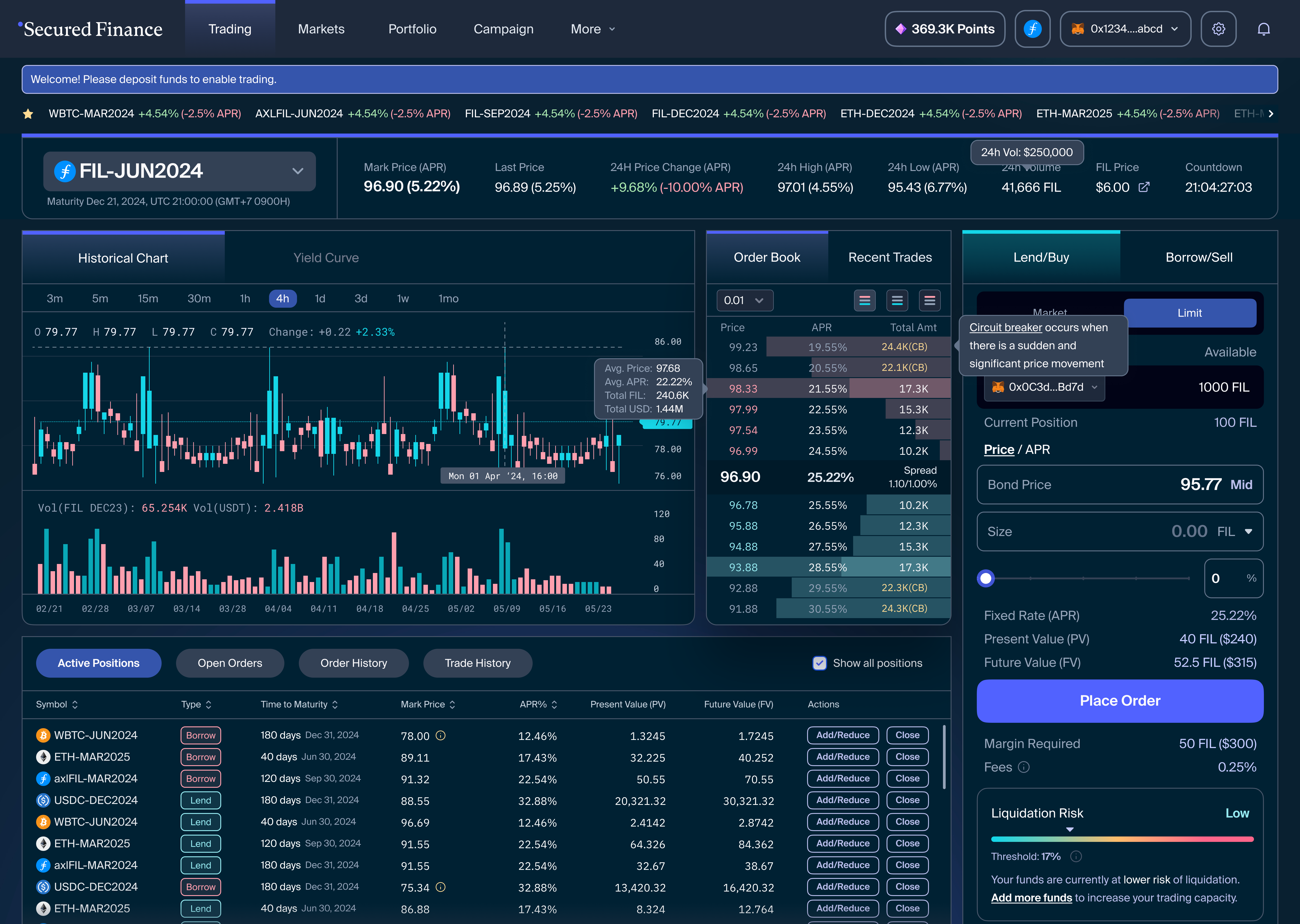This screenshot has height=924, width=1300.
Task: Click the Threshold info icon
Action: (1076, 856)
